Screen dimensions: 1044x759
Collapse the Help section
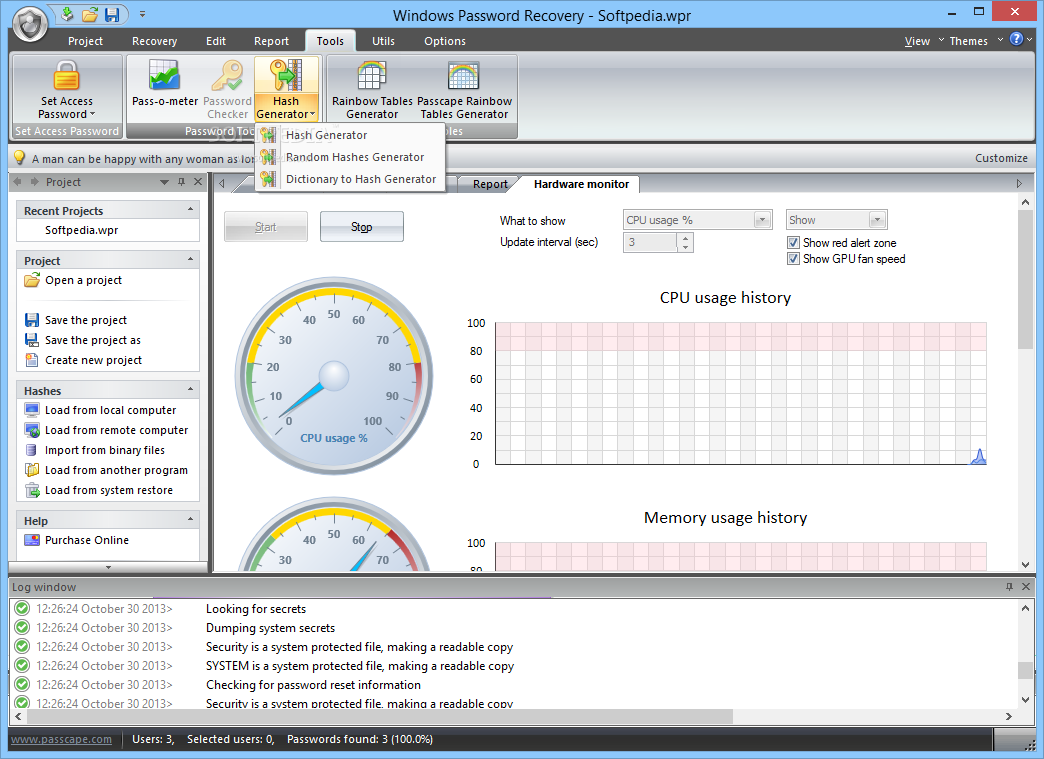190,519
